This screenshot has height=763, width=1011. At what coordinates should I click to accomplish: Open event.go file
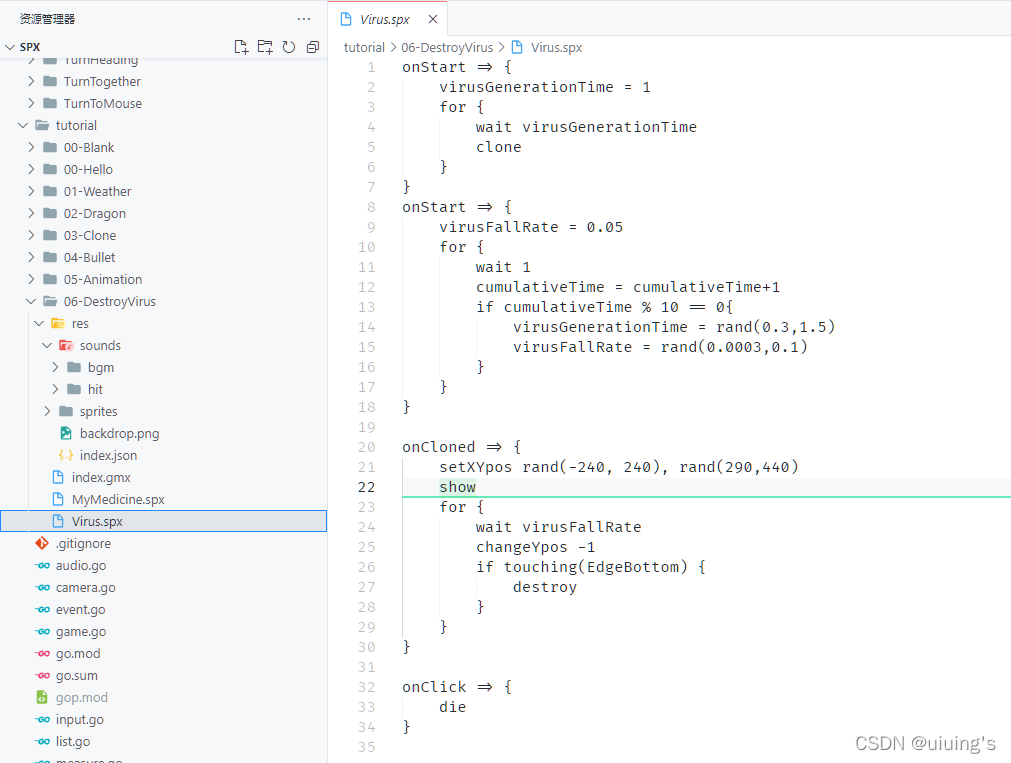tap(81, 609)
